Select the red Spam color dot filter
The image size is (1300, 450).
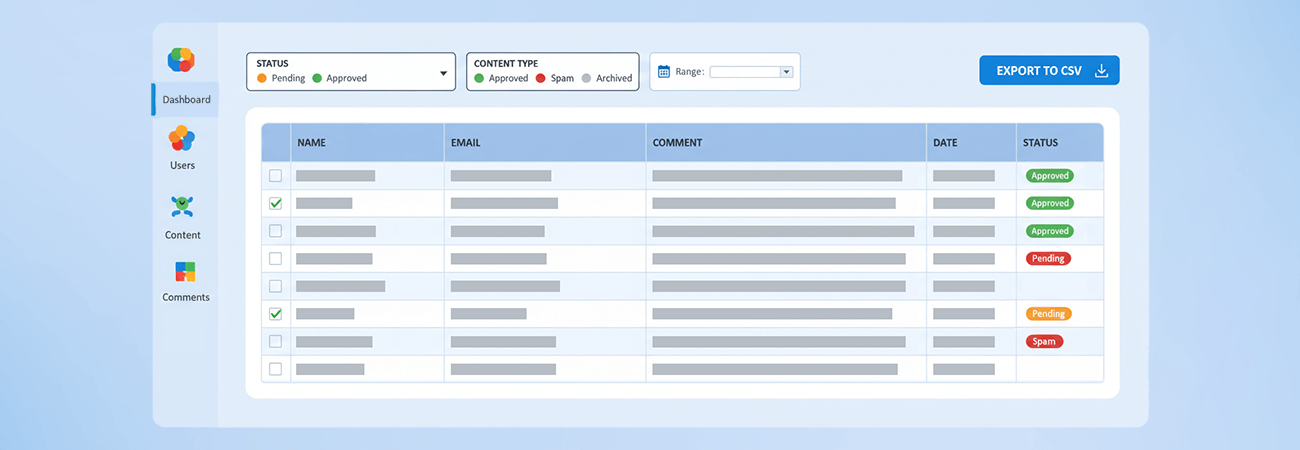tap(540, 78)
